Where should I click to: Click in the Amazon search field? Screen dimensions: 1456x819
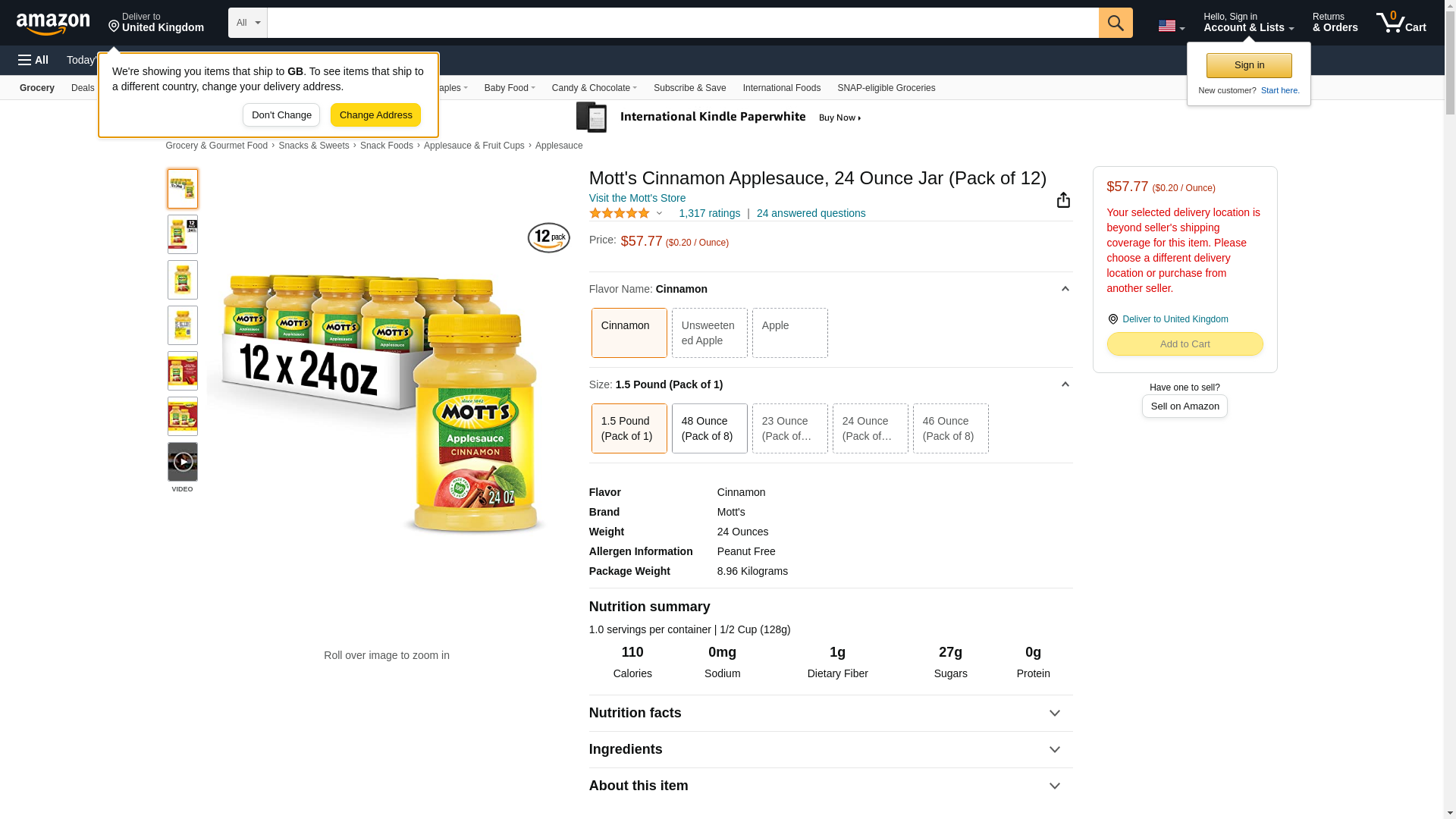(x=682, y=23)
